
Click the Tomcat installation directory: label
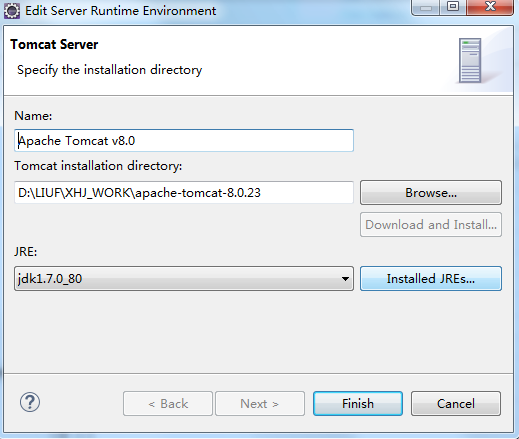point(98,166)
